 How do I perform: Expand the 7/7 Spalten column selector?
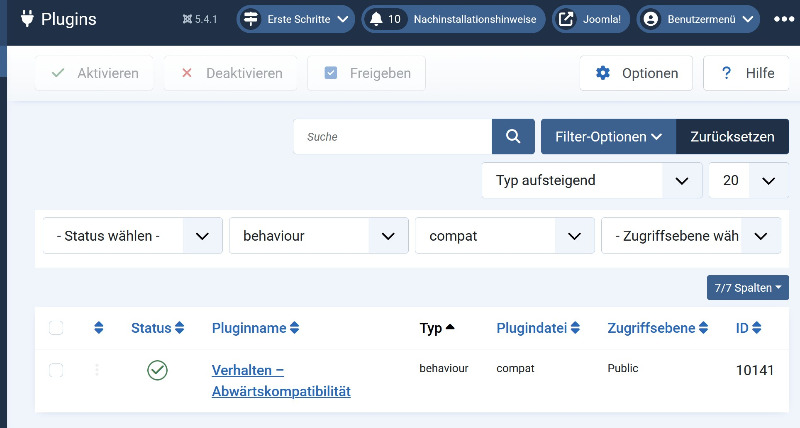747,288
